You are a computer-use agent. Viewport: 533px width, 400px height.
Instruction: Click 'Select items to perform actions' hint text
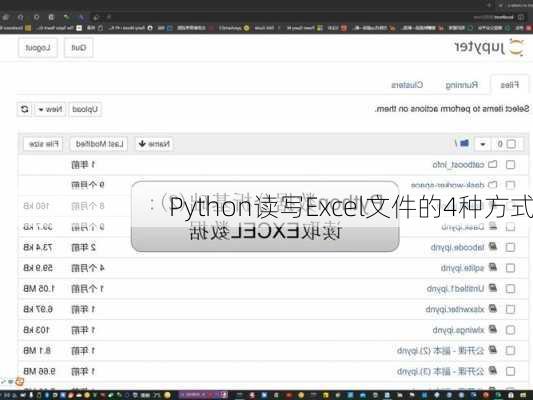coord(452,109)
